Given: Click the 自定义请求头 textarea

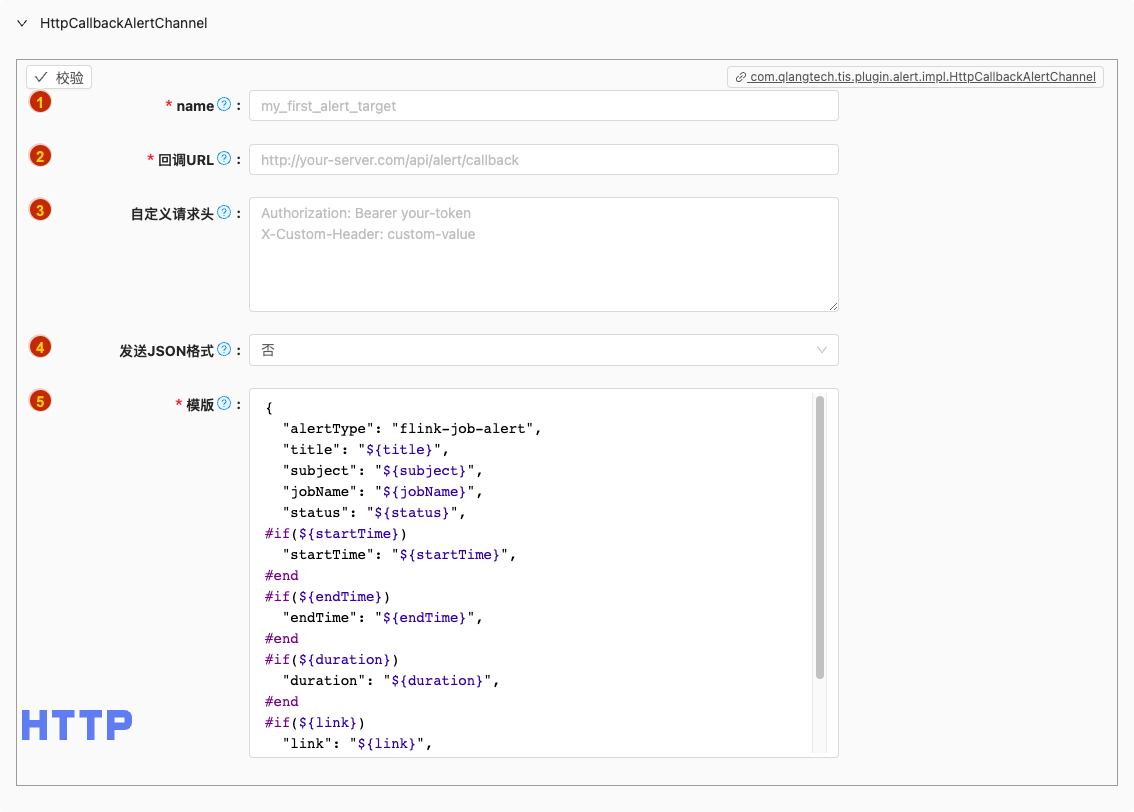Looking at the screenshot, I should pyautogui.click(x=543, y=254).
